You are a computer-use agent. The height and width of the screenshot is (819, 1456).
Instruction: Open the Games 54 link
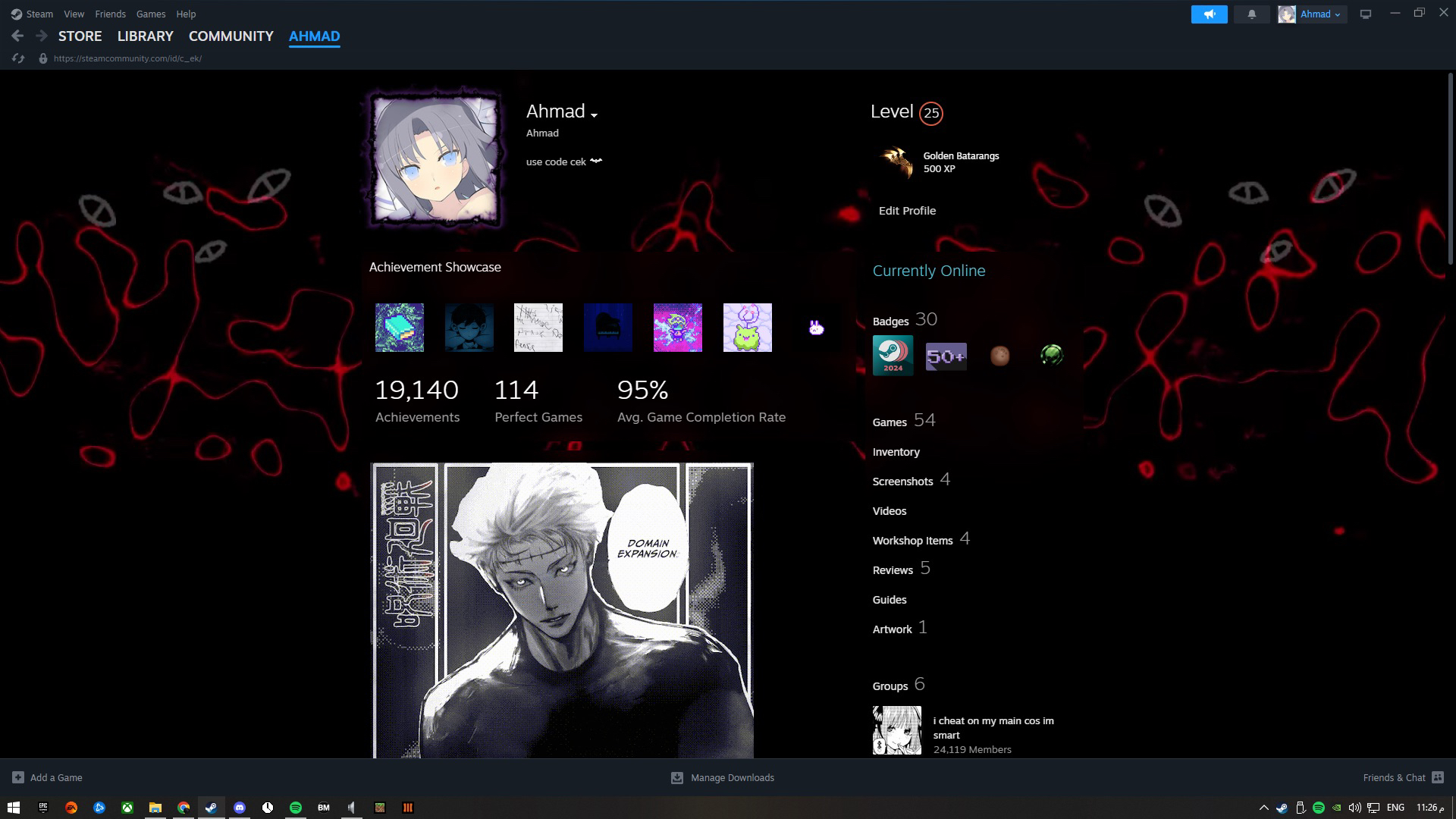tap(904, 421)
